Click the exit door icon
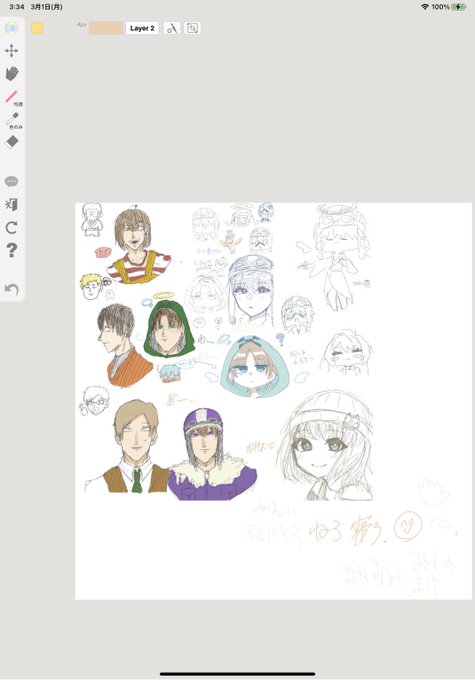Image resolution: width=475 pixels, height=680 pixels. 11,205
